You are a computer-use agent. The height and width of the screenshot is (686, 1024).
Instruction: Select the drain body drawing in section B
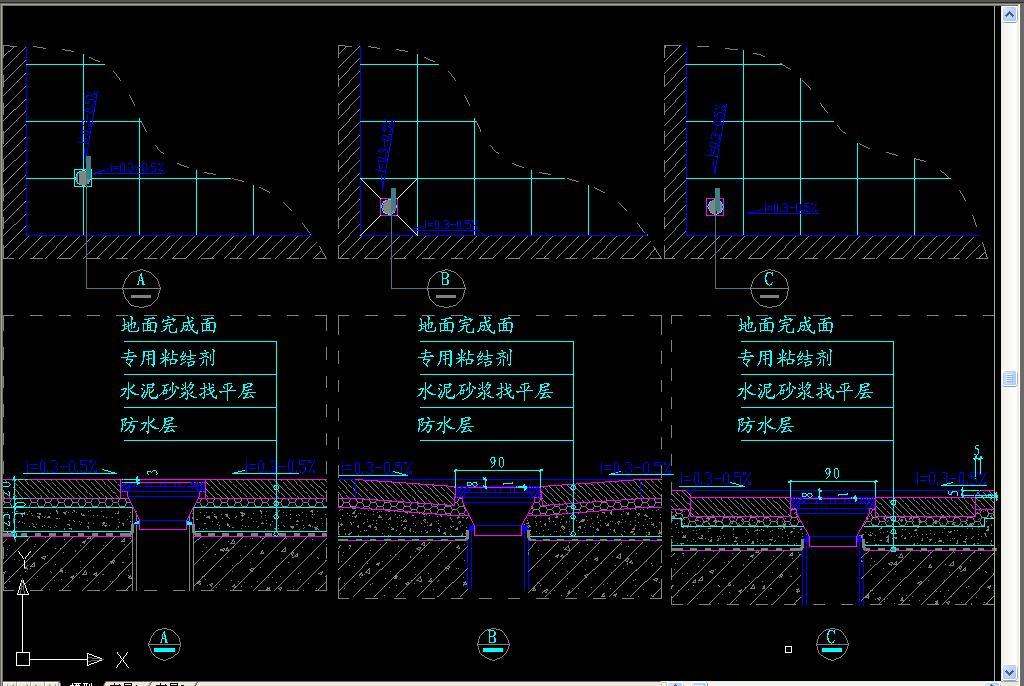coord(498,512)
